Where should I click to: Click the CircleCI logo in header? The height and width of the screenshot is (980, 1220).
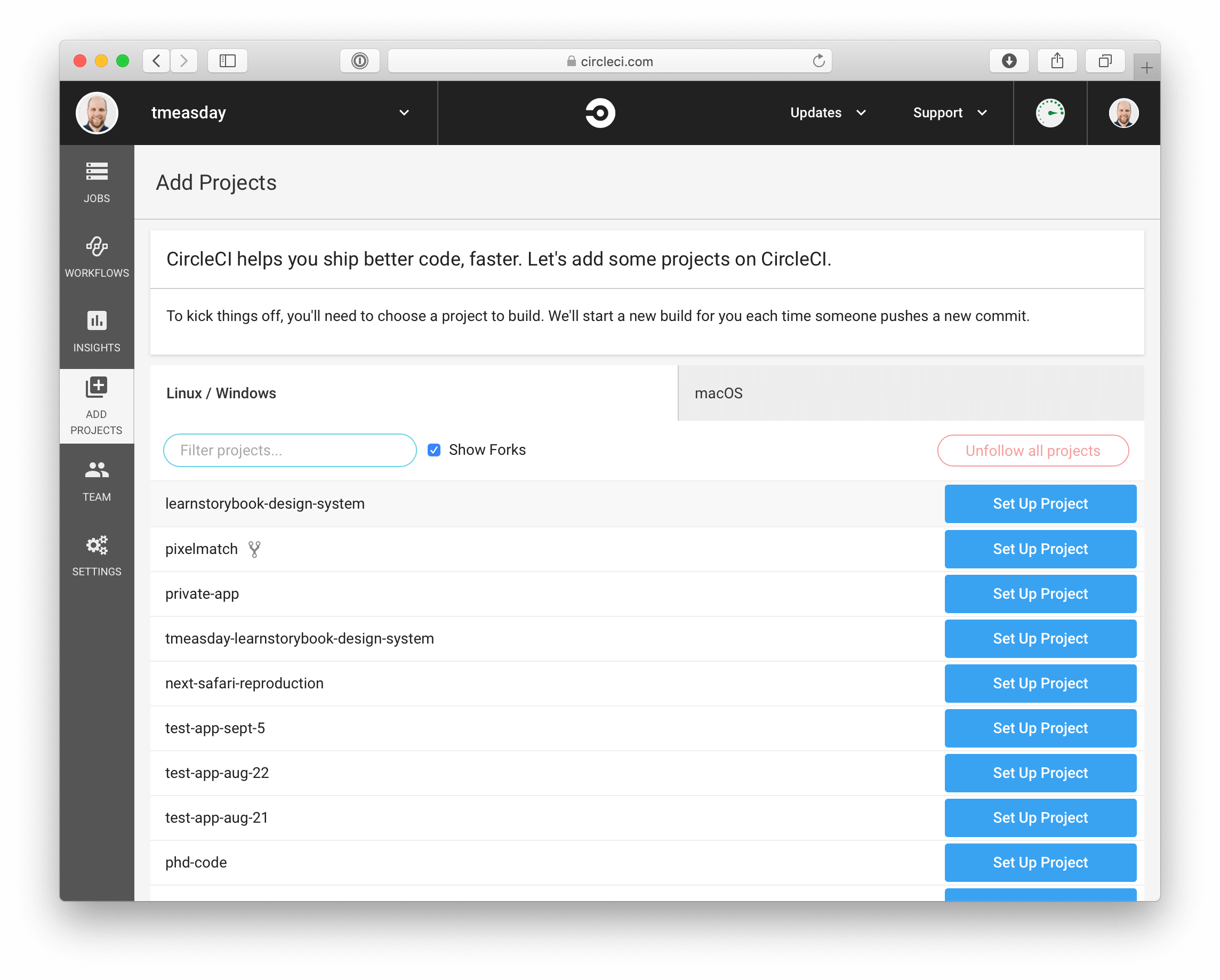(x=600, y=113)
